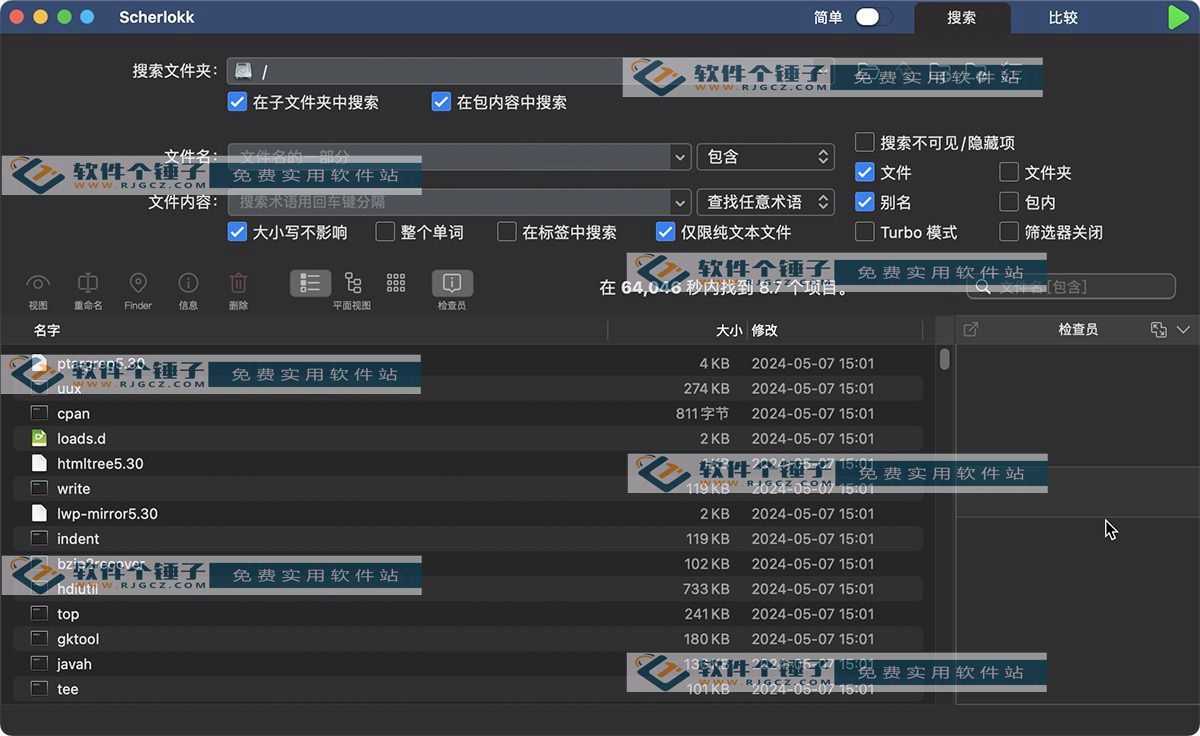The width and height of the screenshot is (1200, 736).
Task: Open the 包含 filename match dropdown
Action: point(766,157)
